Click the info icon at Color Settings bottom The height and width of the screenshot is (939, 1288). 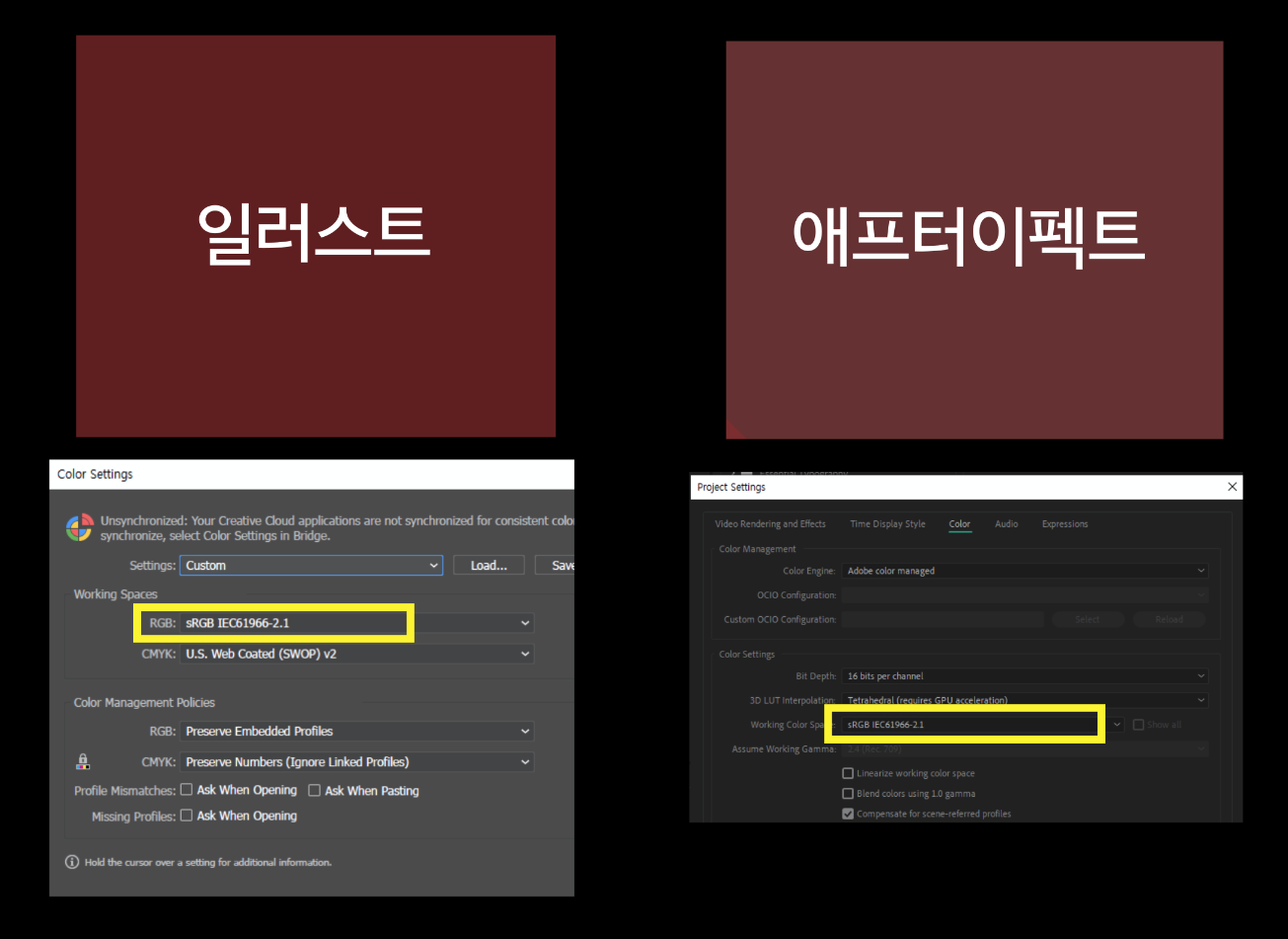pyautogui.click(x=71, y=861)
